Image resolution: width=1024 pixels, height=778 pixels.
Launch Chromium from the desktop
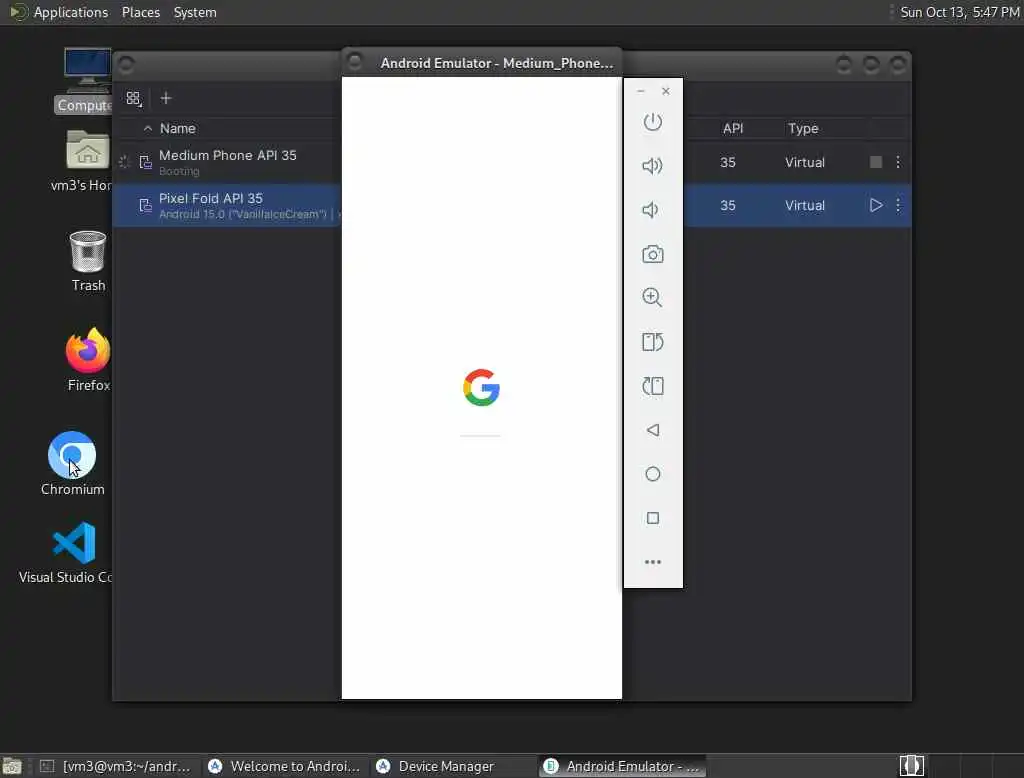point(72,463)
